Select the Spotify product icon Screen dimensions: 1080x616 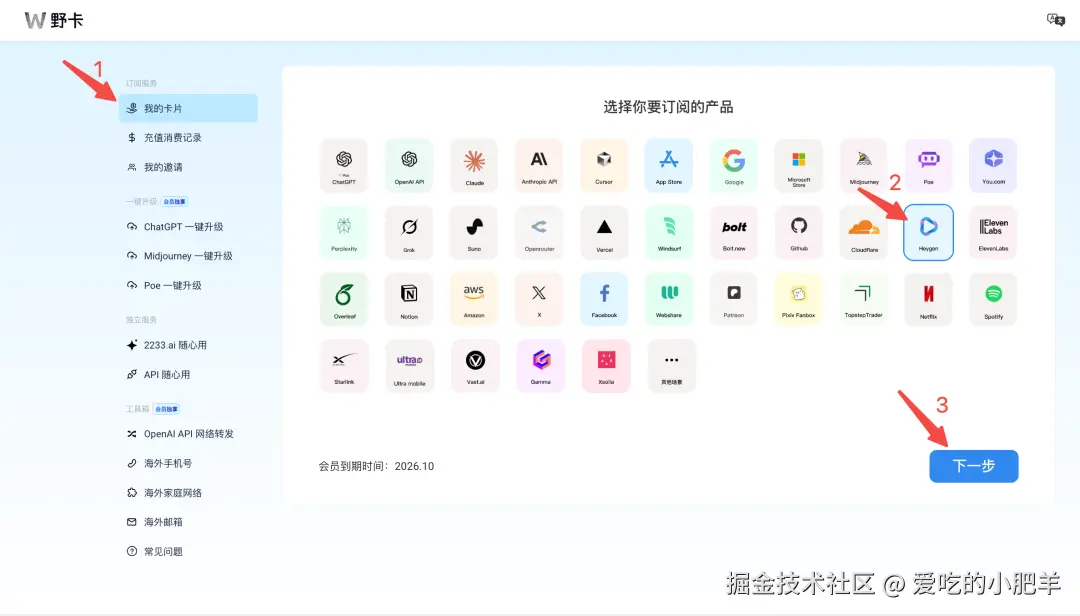click(993, 298)
